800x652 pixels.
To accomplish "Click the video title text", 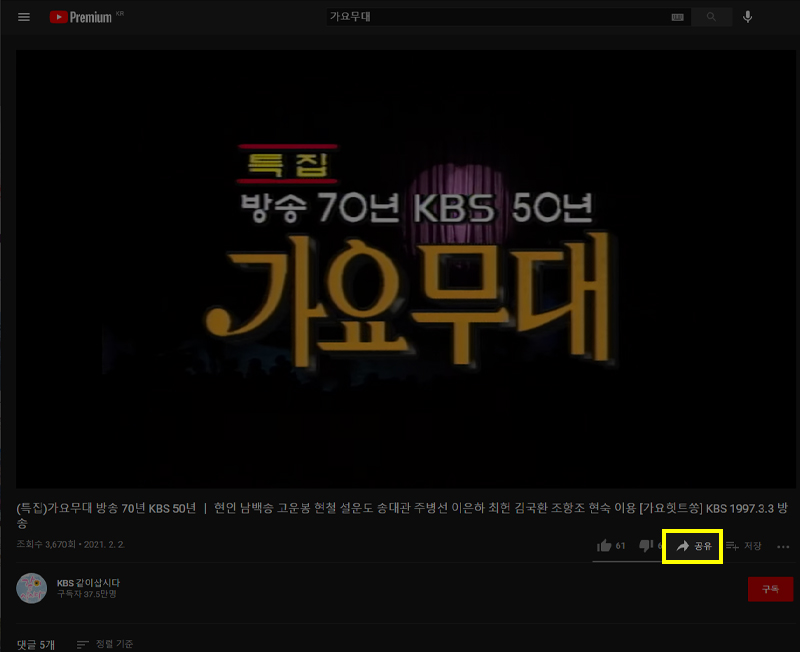I will pyautogui.click(x=402, y=515).
